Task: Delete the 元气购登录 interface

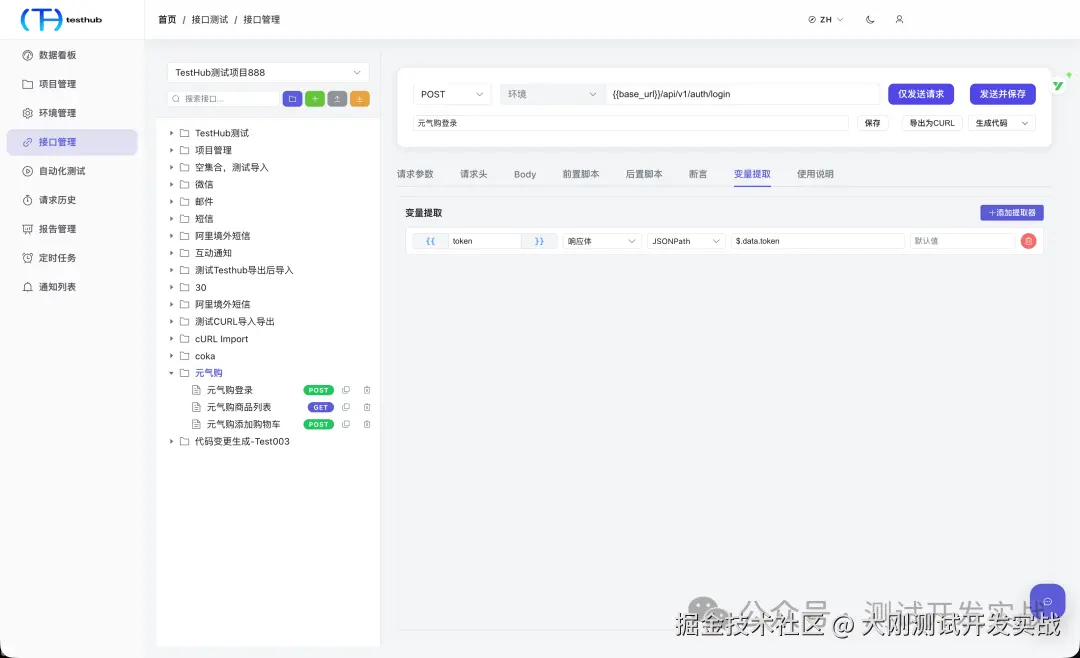Action: [367, 390]
